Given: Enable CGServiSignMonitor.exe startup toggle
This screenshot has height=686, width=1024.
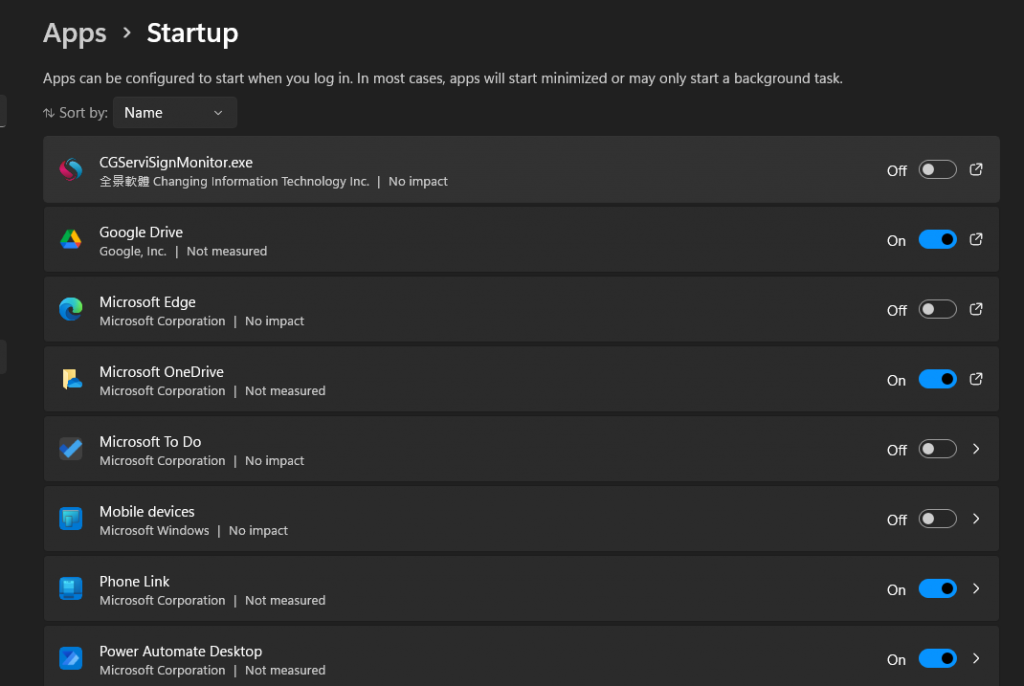Looking at the screenshot, I should [937, 170].
